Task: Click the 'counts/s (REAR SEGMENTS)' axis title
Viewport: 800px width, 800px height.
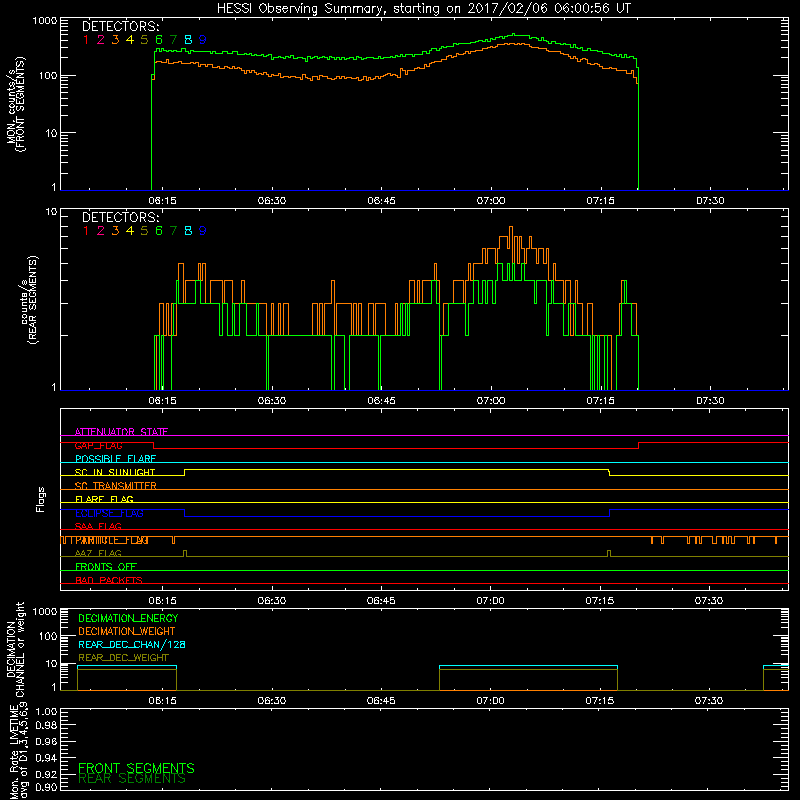Action: tap(29, 299)
